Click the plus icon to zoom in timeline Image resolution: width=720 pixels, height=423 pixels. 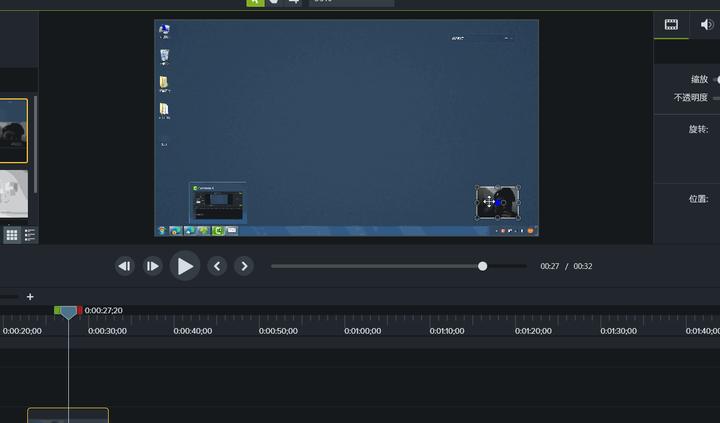[30, 297]
